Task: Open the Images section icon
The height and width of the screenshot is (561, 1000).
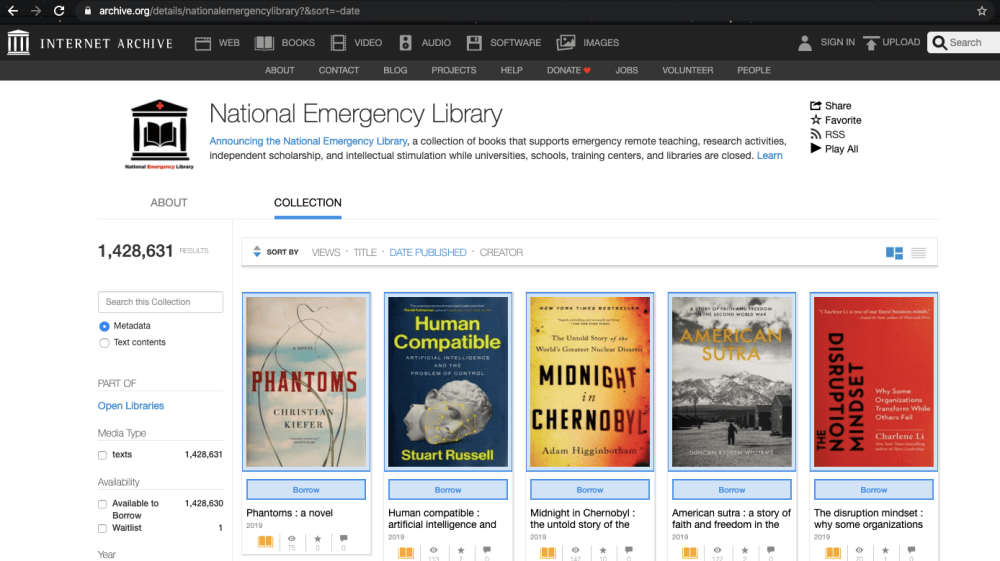Action: 566,43
